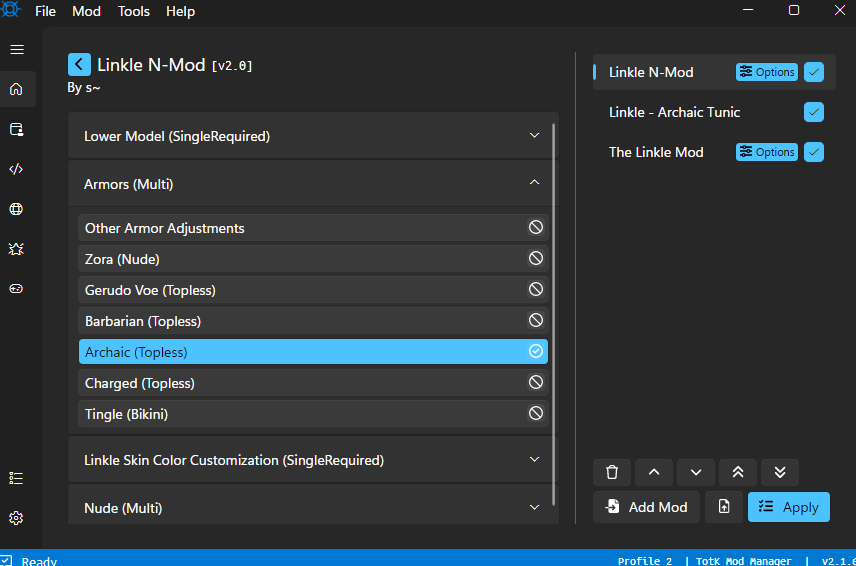Toggle the Barbarian (Topless) option icon
Screen dimensions: 856x566
pyautogui.click(x=536, y=320)
